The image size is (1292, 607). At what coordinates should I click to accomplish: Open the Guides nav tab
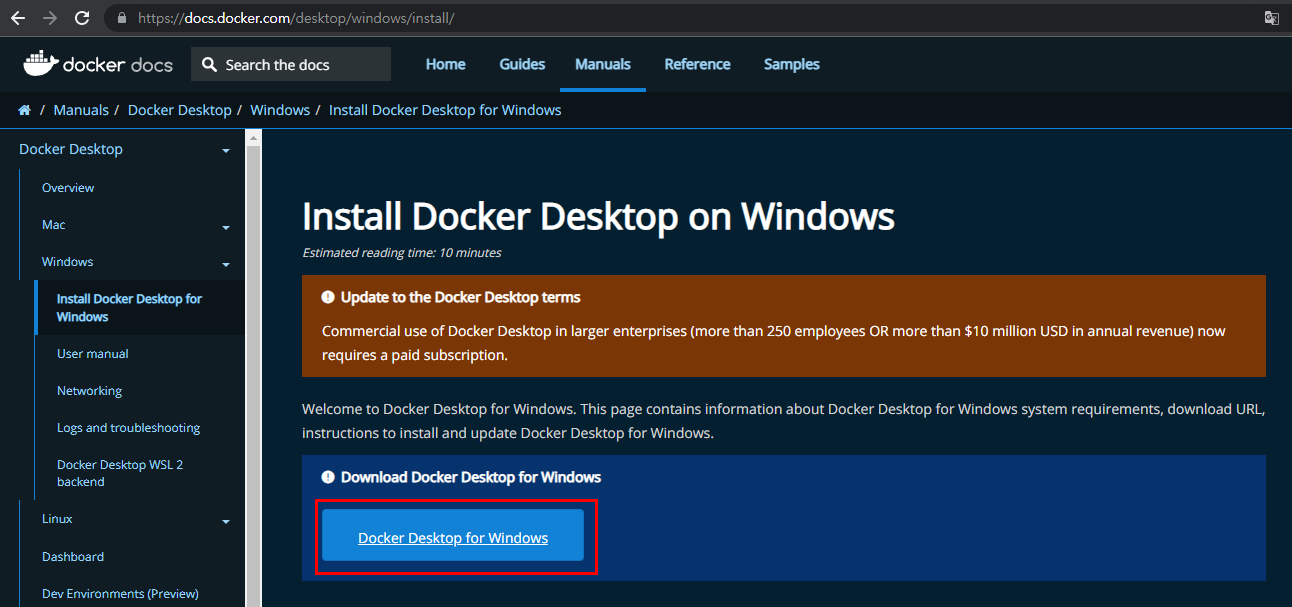[x=522, y=64]
